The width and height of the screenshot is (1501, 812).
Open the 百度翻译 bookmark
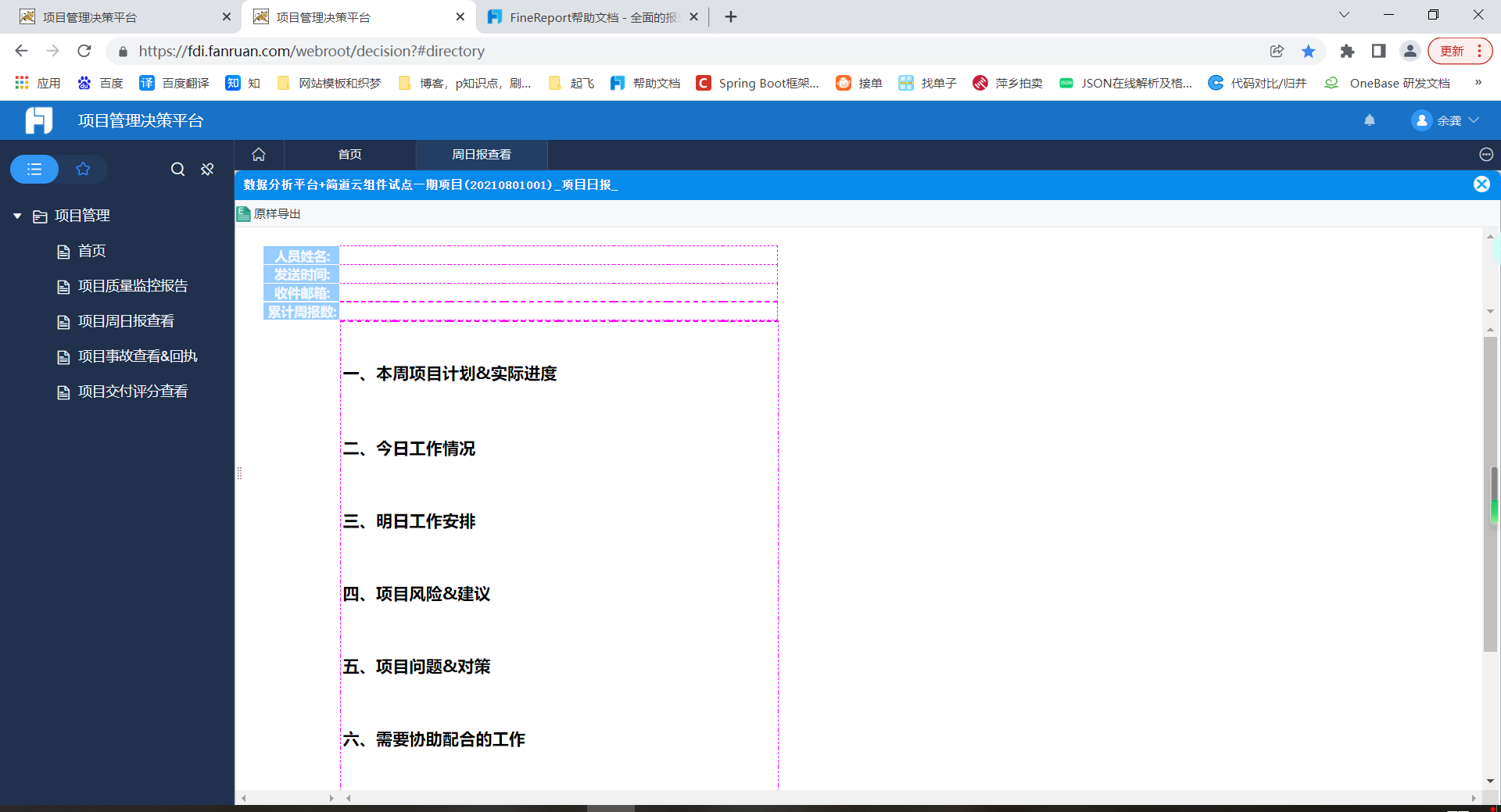[x=174, y=83]
